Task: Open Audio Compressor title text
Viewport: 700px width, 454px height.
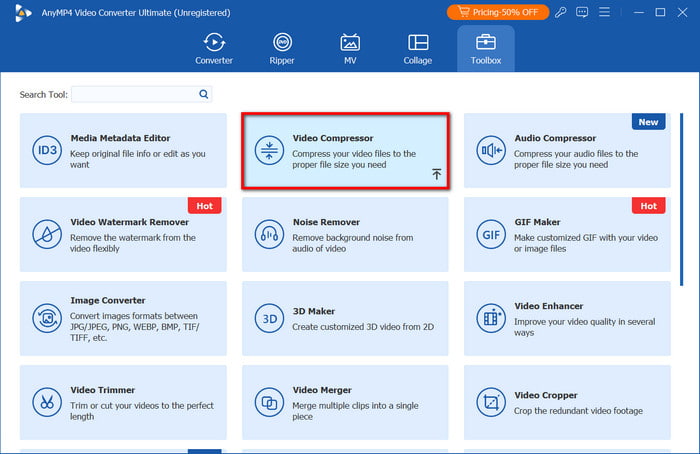Action: [555, 138]
